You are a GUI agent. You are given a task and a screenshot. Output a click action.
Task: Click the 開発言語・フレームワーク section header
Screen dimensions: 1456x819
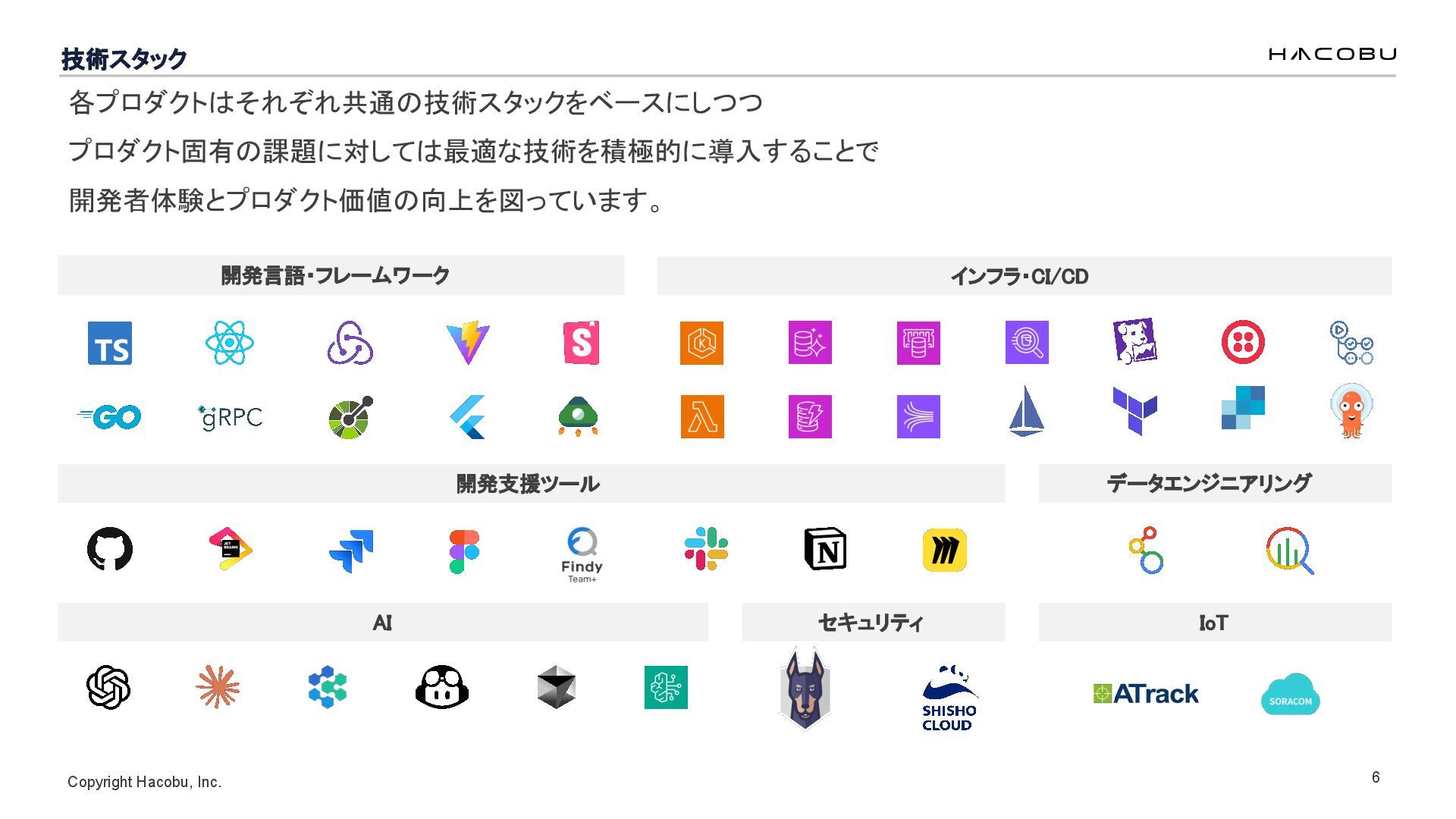340,275
